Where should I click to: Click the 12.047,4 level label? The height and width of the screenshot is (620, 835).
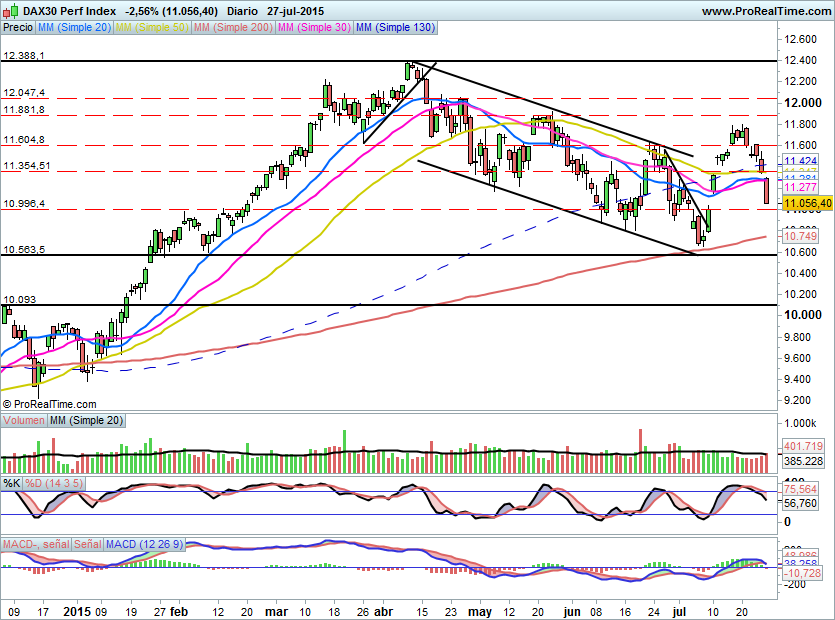[x=24, y=93]
